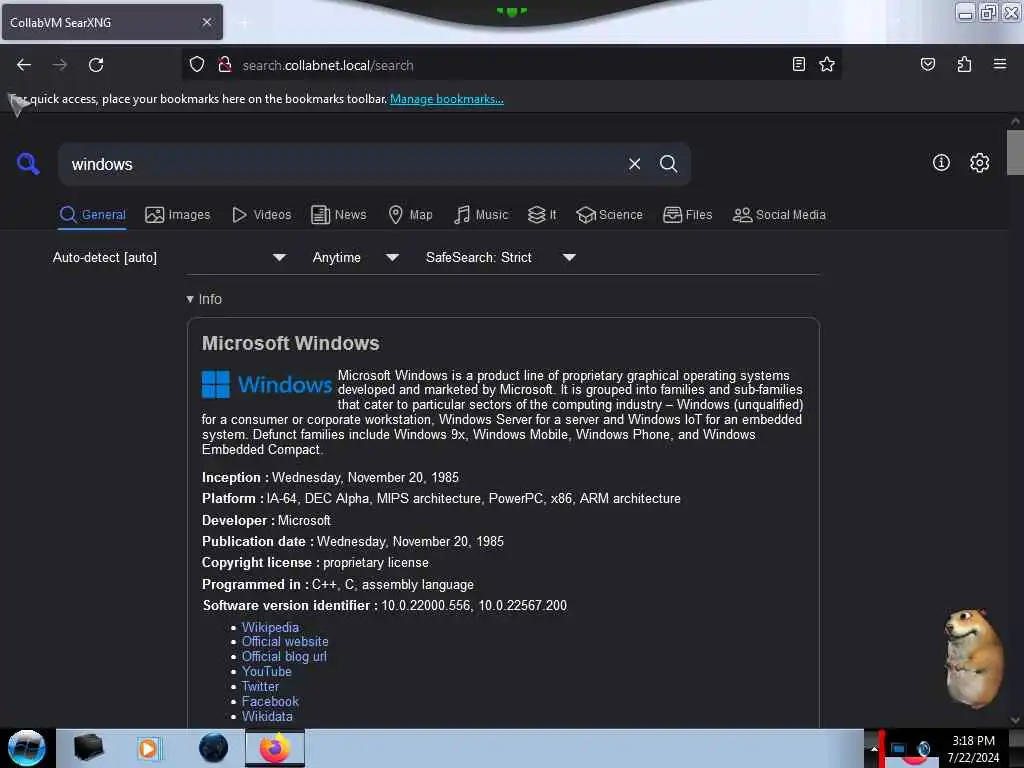Launch the media player taskbar icon
The height and width of the screenshot is (768, 1024).
click(148, 748)
